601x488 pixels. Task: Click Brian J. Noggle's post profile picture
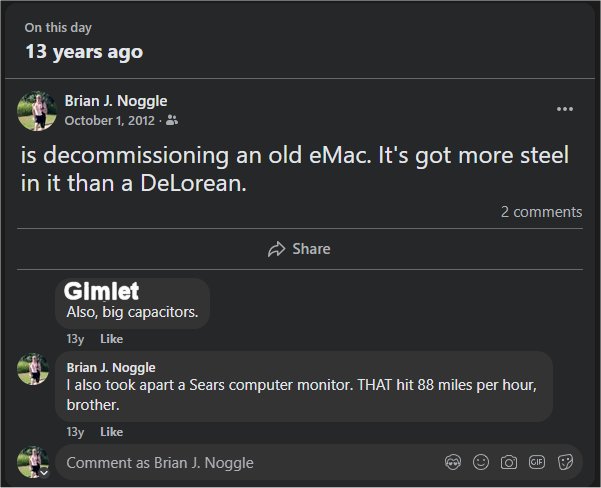click(37, 110)
